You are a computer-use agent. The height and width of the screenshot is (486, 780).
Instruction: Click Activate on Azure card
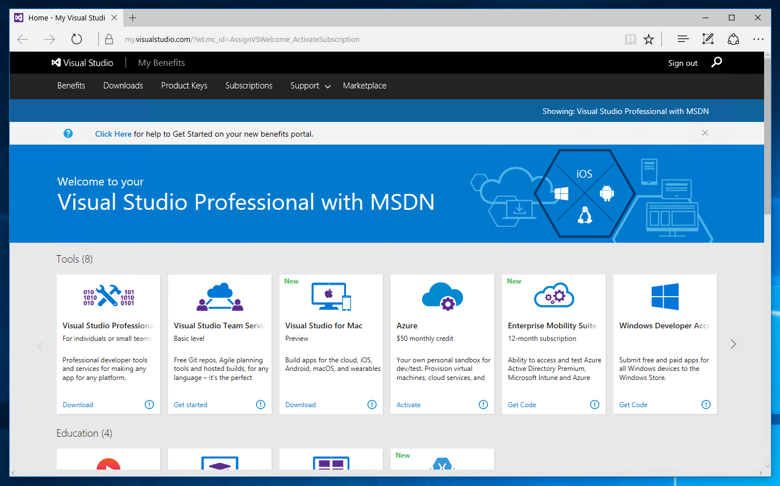pos(408,405)
